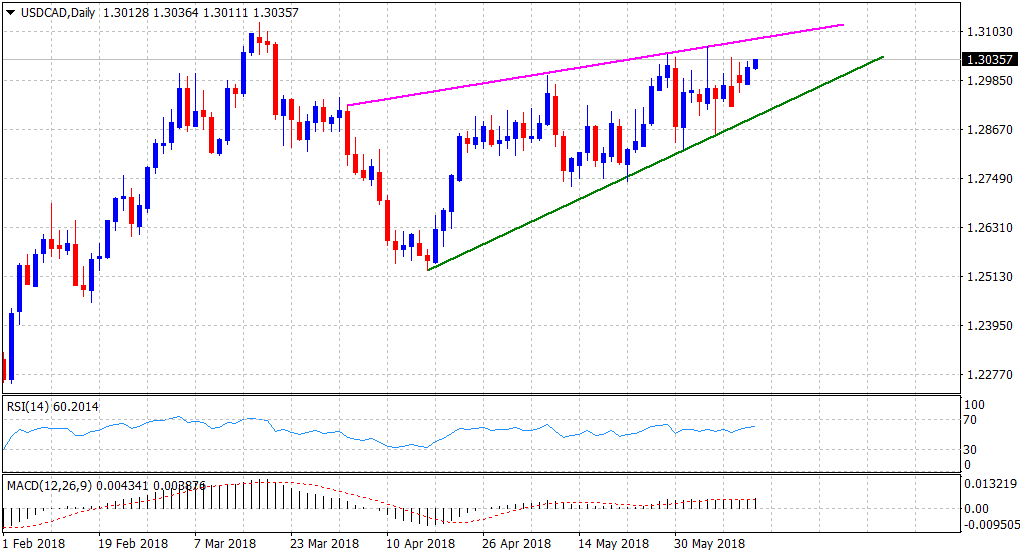Click the MACD(12,26,9) indicator label

click(x=52, y=485)
